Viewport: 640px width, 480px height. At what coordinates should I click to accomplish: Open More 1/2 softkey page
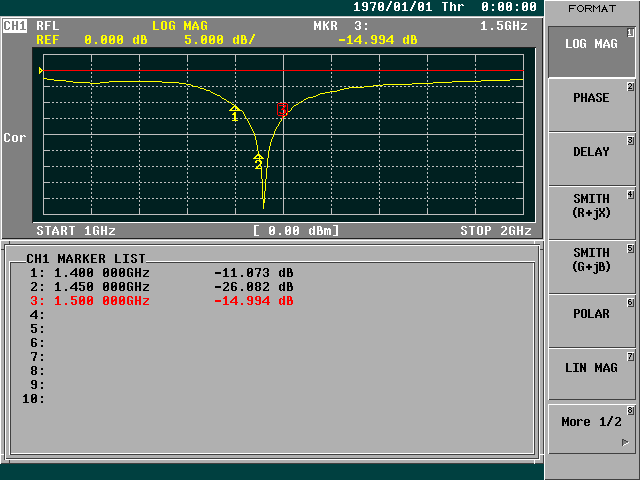[591, 429]
